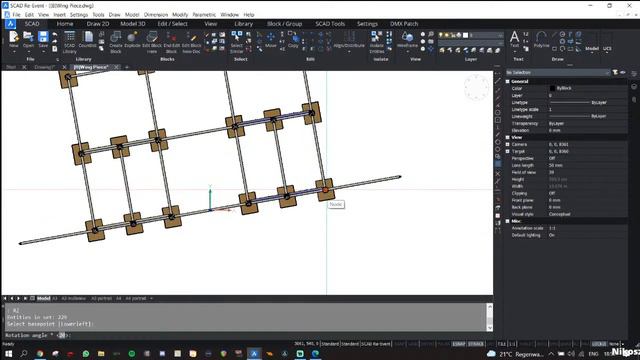
Task: Switch to SCAD Tools ribbon tab
Action: pos(330,24)
